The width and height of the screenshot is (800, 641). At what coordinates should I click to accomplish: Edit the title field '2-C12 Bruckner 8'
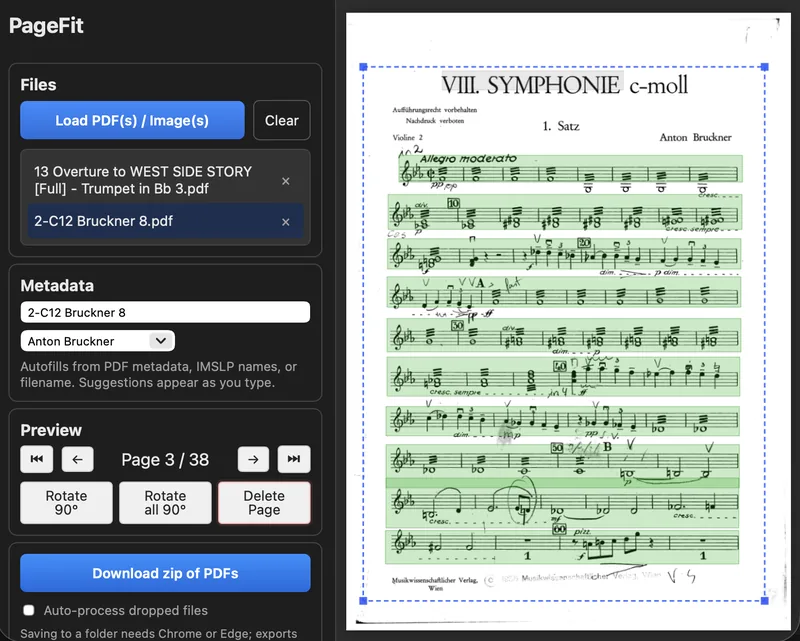pos(165,312)
